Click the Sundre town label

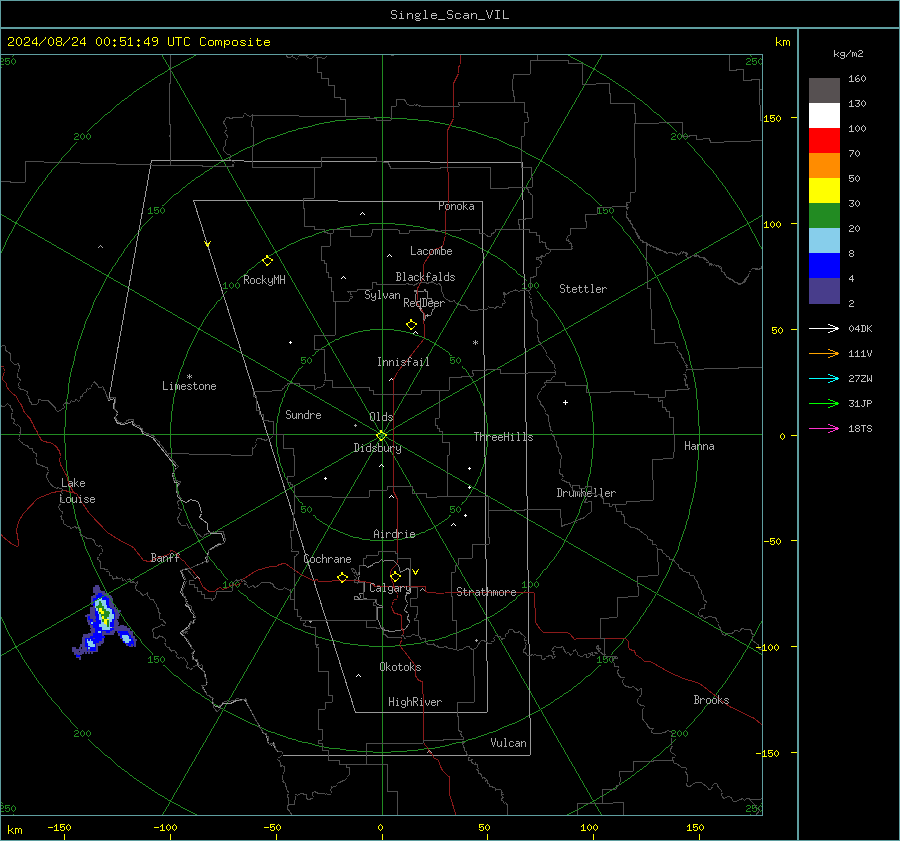point(303,415)
